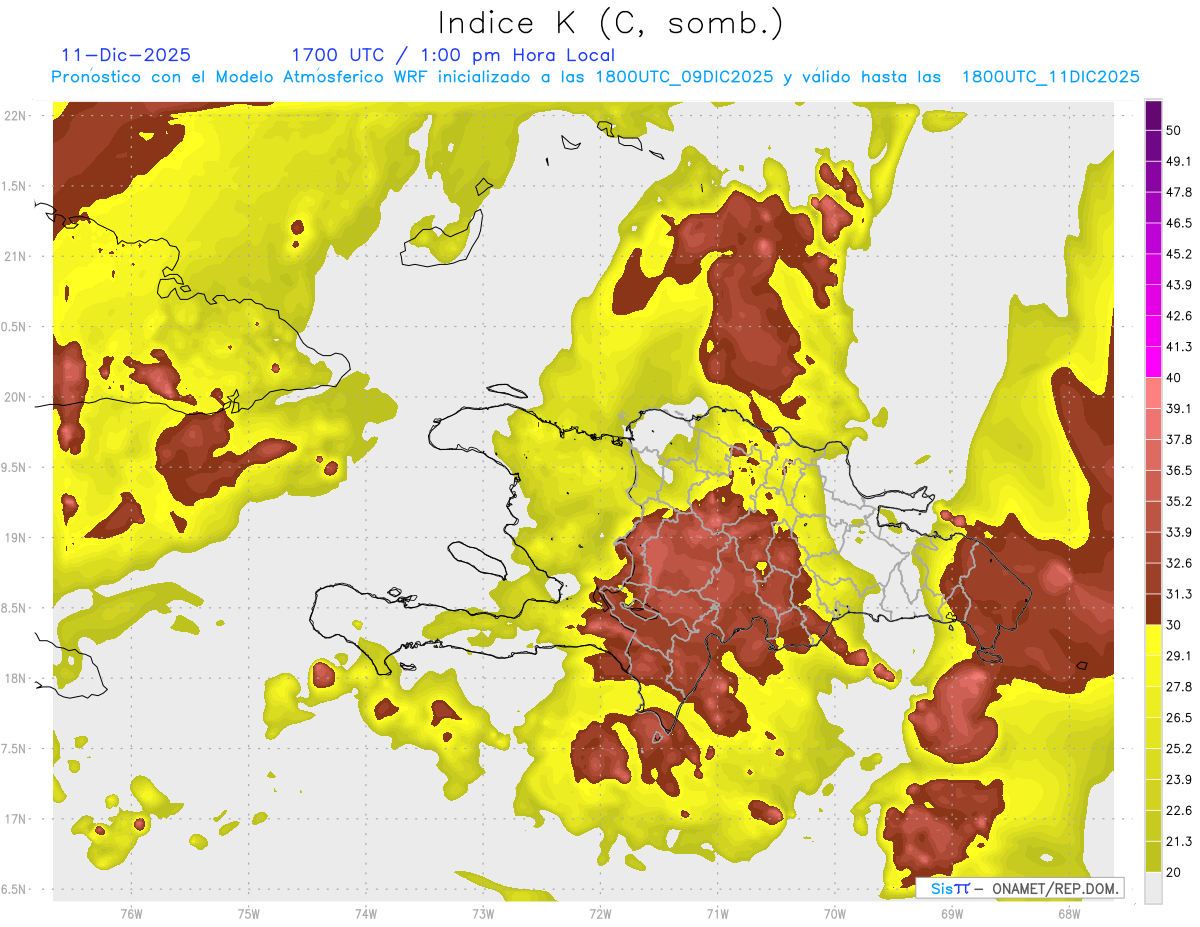Click the 'Modelo Atmosferico WRF' forecast description line
Screen dimensions: 1200x927
(596, 76)
